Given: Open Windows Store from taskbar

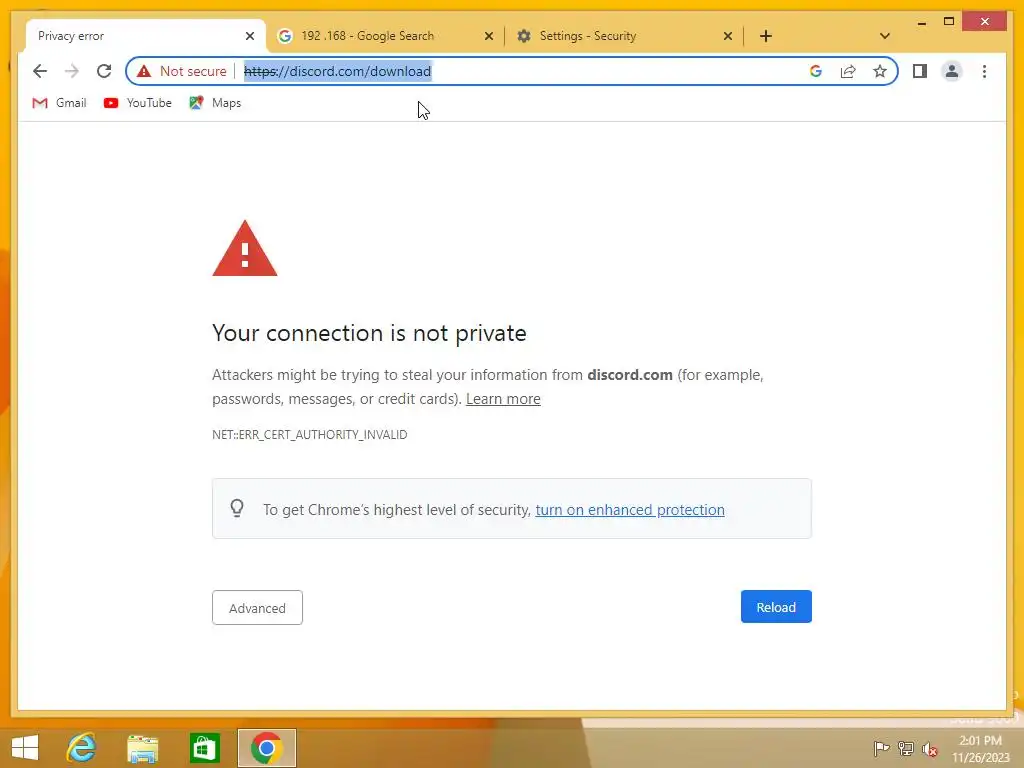Looking at the screenshot, I should tap(204, 748).
